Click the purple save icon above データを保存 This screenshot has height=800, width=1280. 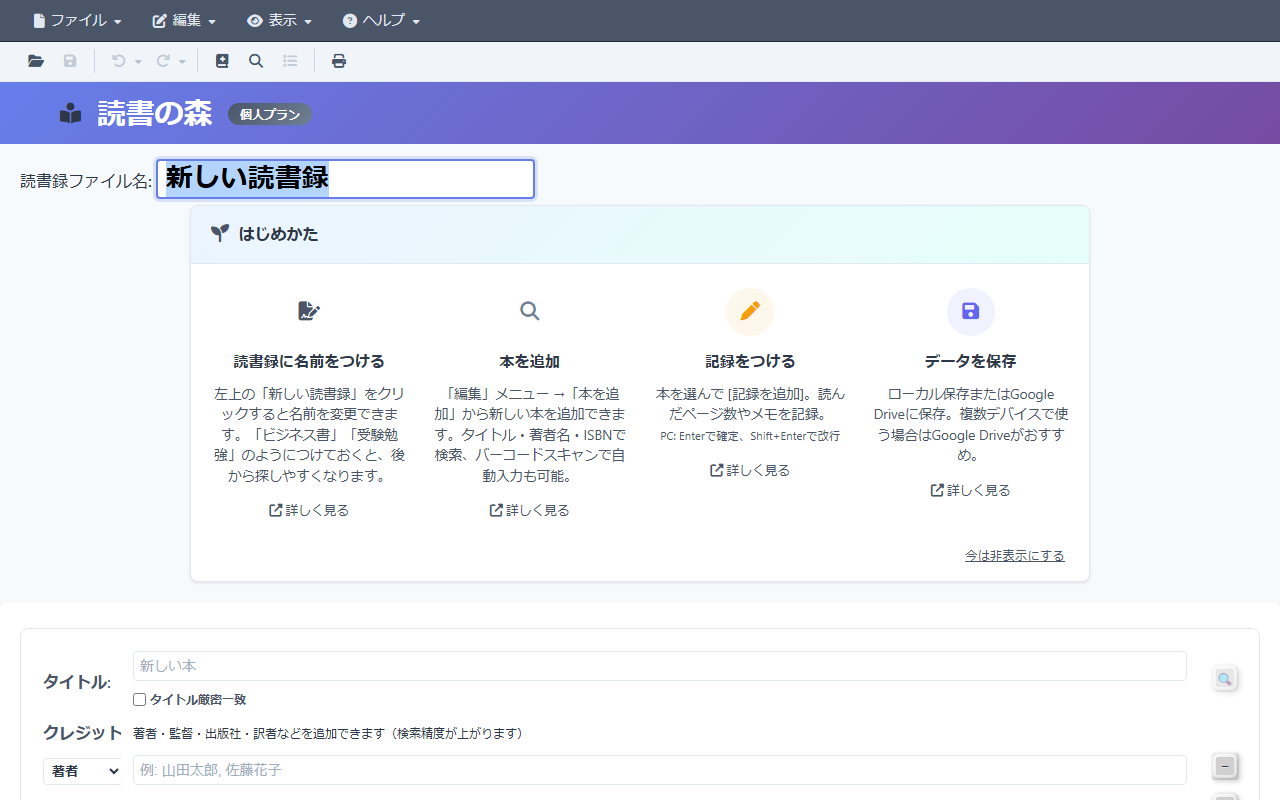(970, 311)
